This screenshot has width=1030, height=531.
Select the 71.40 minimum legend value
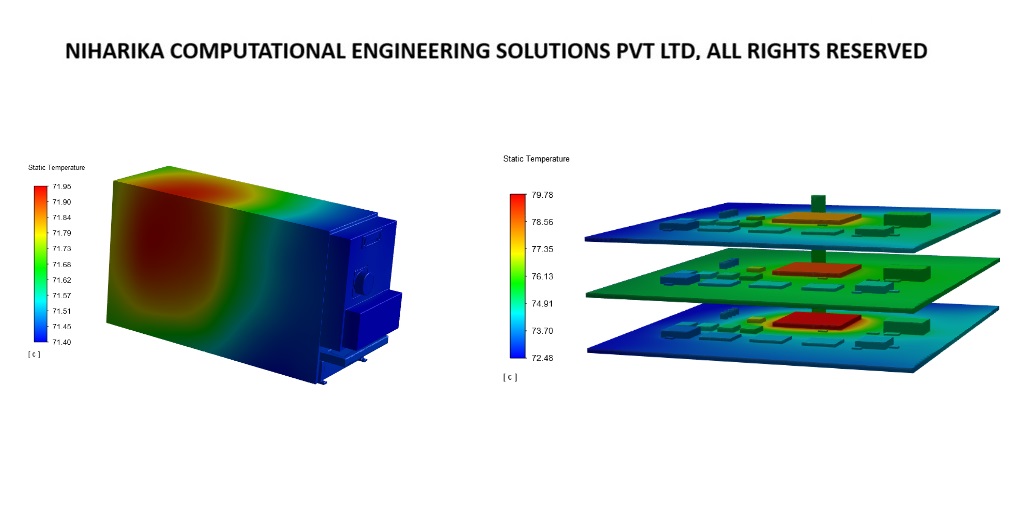click(62, 342)
